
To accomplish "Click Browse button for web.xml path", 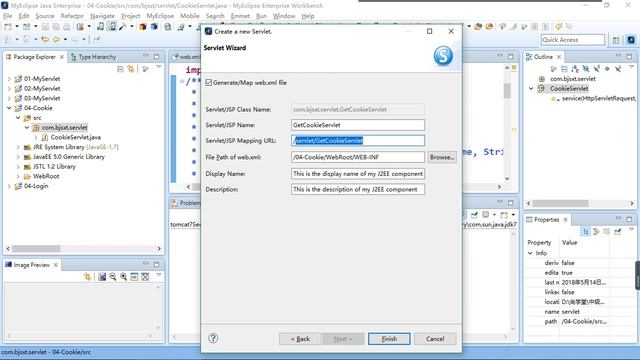I will coord(442,157).
